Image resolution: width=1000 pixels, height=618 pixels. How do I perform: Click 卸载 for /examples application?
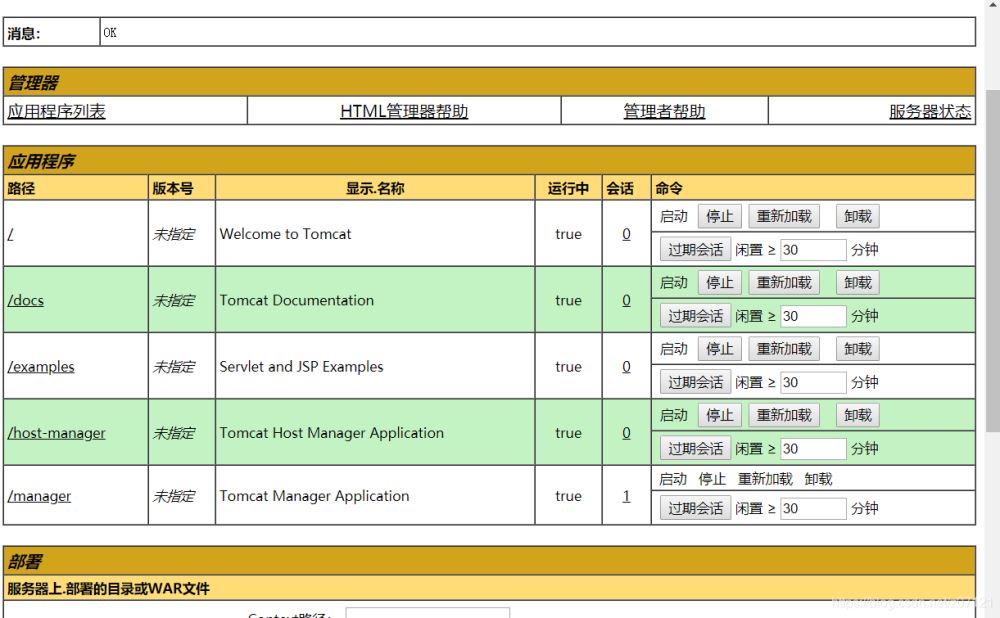pyautogui.click(x=857, y=349)
